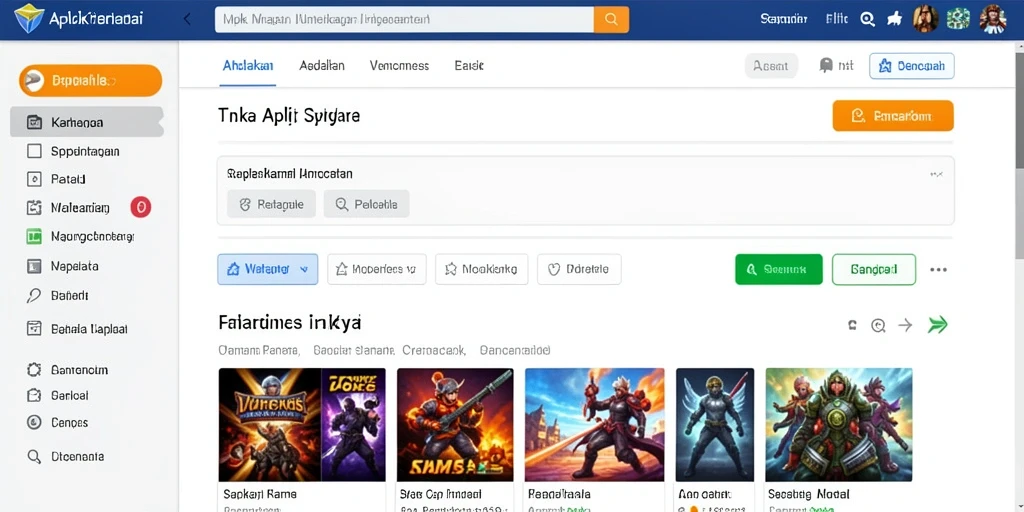Screen dimensions: 1024x512
Task: Click the green outlined Gangread button
Action: point(874,269)
